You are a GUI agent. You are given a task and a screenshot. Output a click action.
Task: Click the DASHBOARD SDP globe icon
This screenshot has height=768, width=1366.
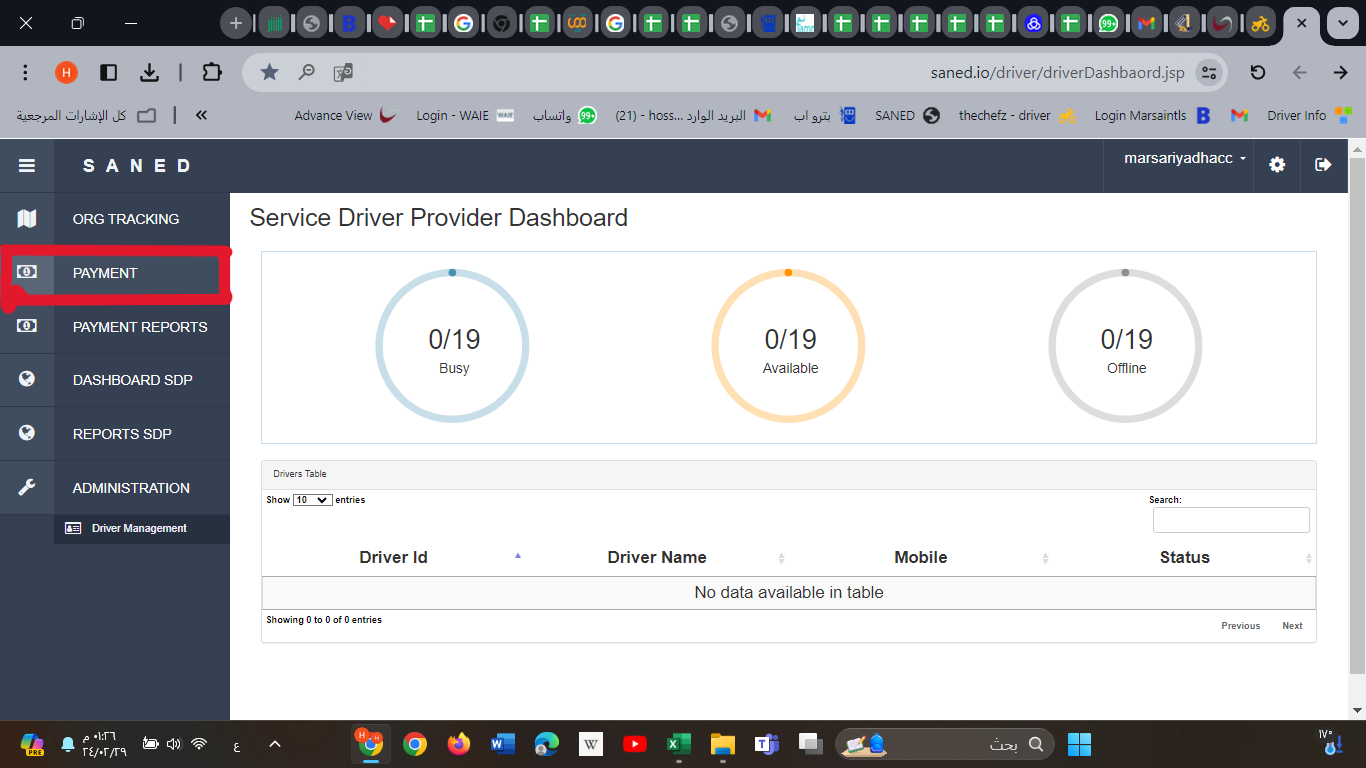click(27, 380)
